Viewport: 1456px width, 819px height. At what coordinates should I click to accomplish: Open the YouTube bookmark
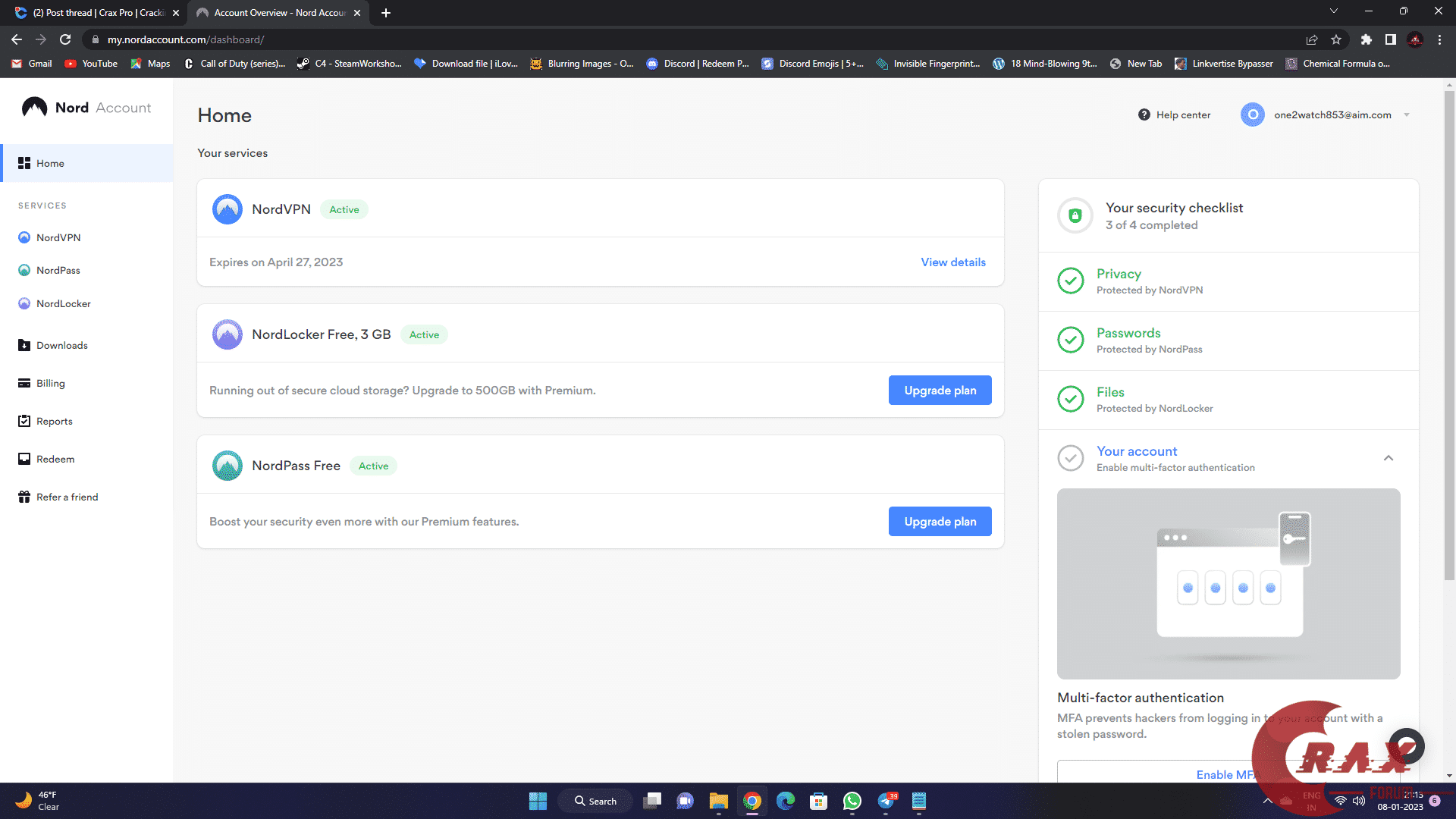(x=91, y=64)
